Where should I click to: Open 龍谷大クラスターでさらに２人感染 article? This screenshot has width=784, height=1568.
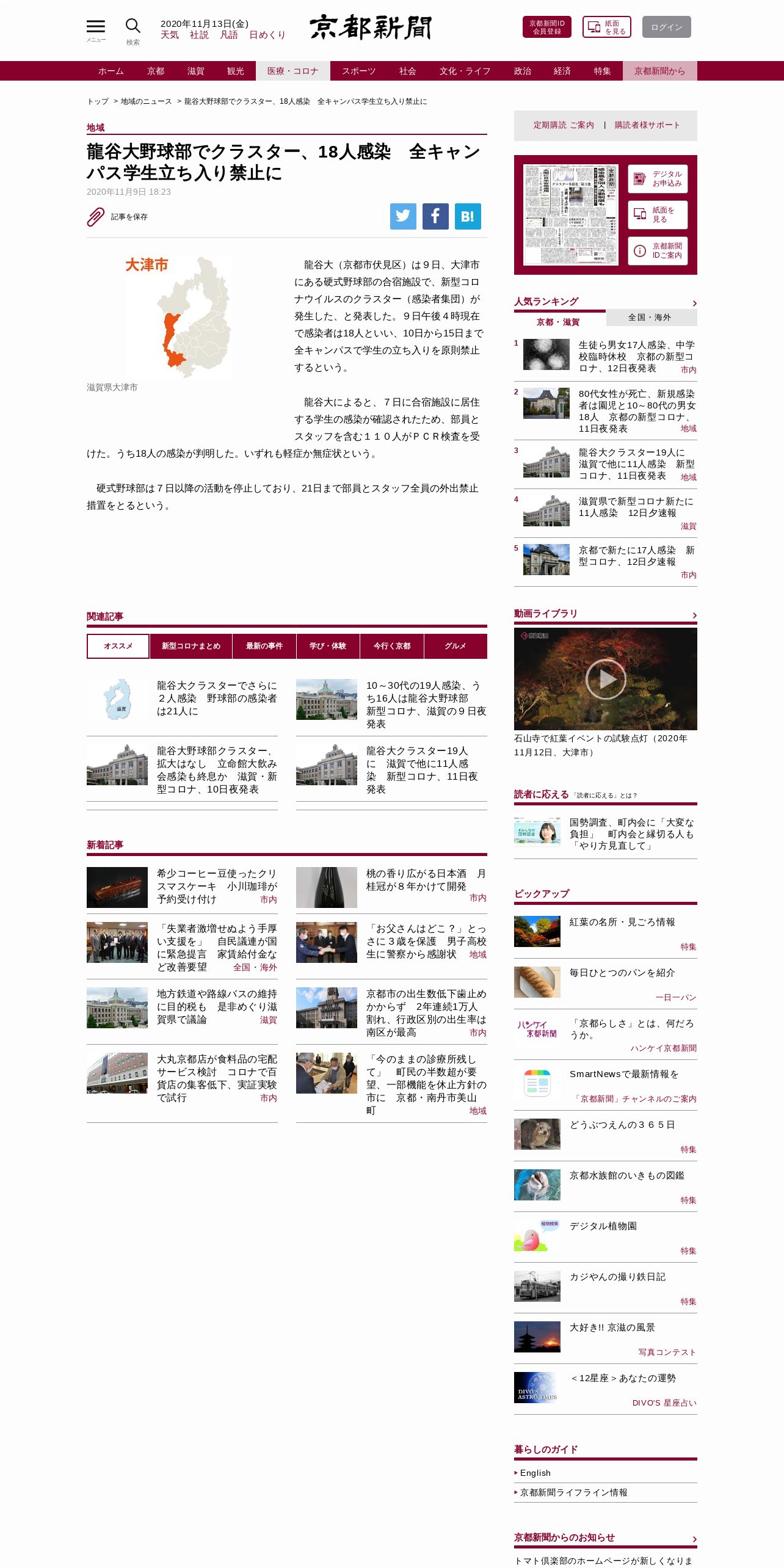217,699
